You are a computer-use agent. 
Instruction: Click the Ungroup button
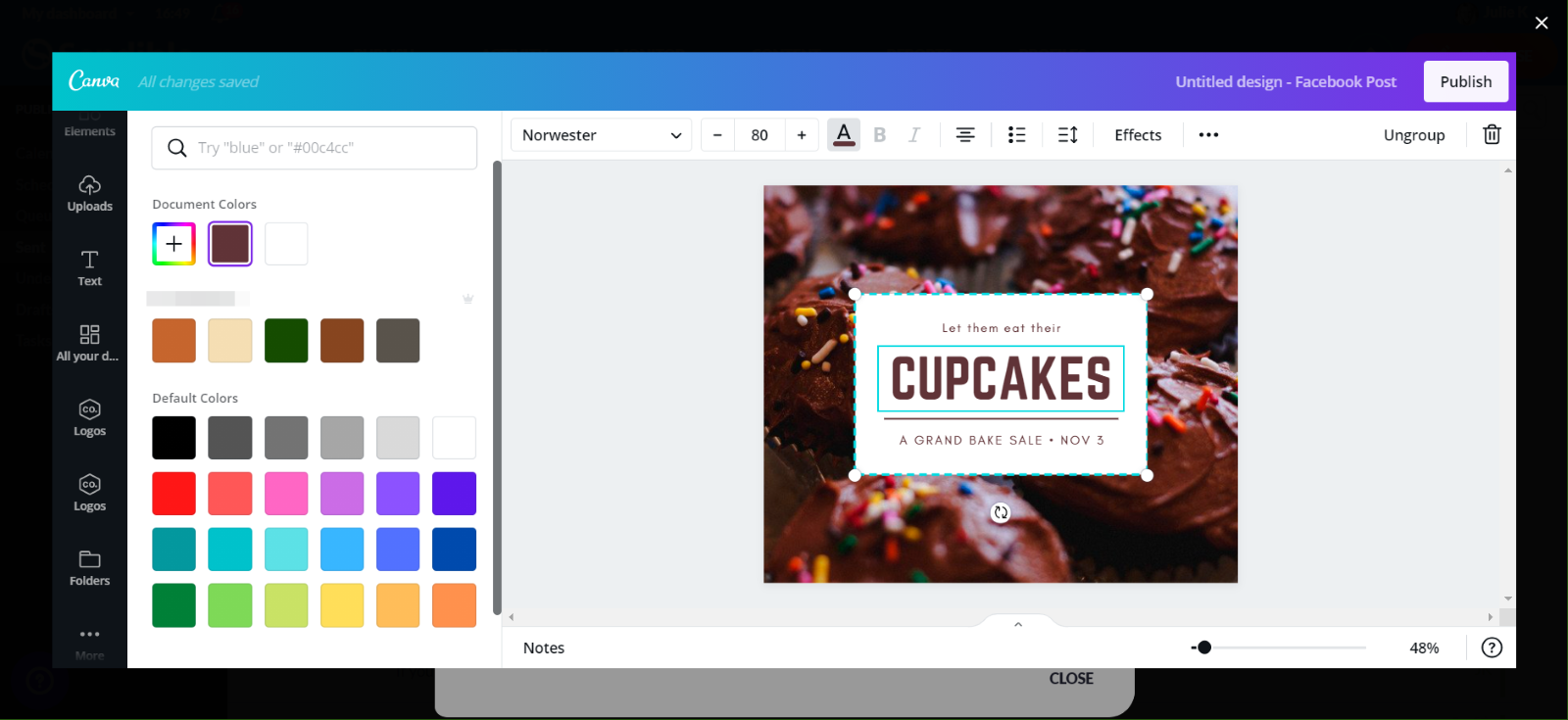point(1413,135)
